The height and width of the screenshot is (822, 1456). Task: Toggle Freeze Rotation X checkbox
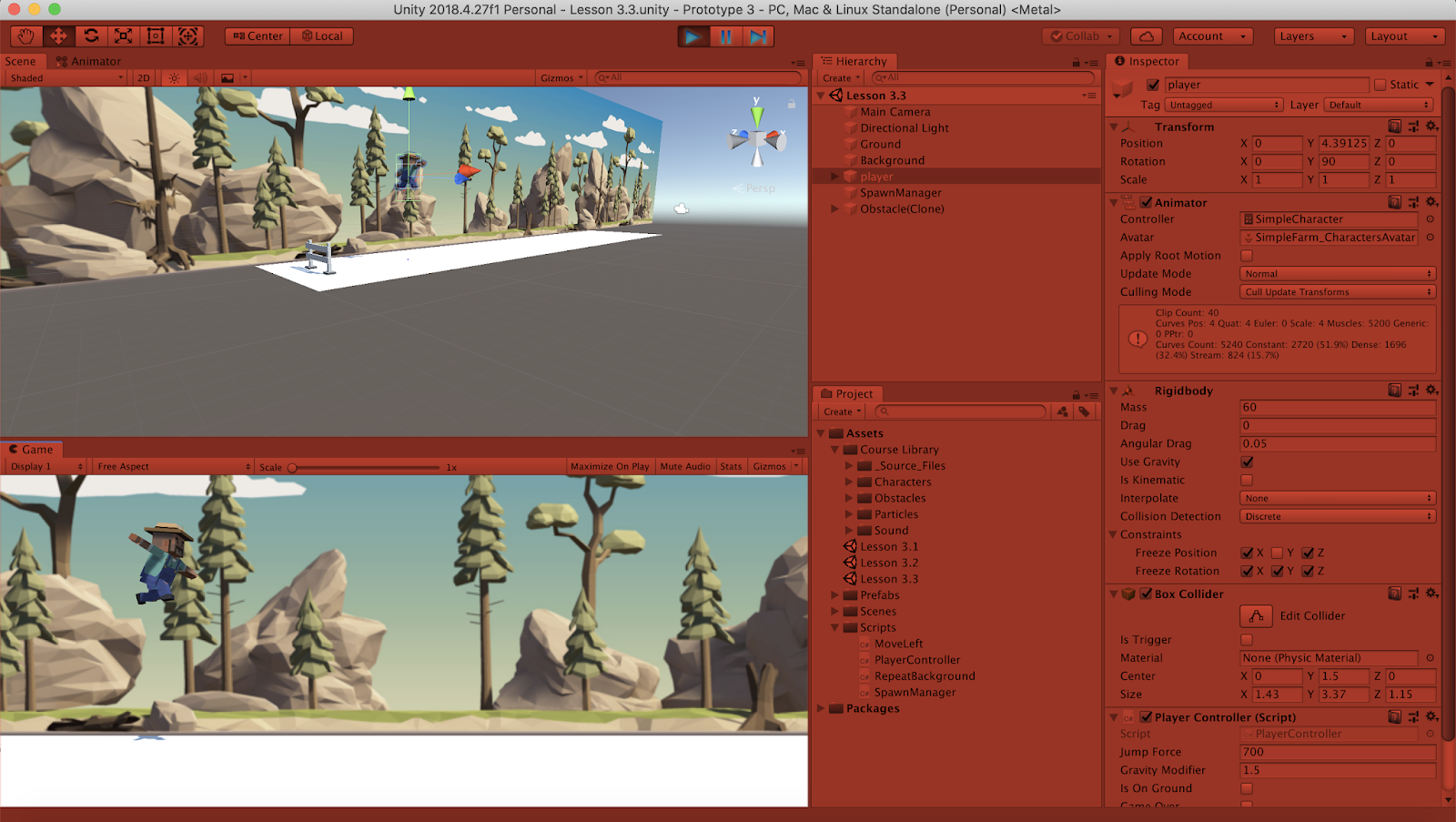coord(1247,571)
